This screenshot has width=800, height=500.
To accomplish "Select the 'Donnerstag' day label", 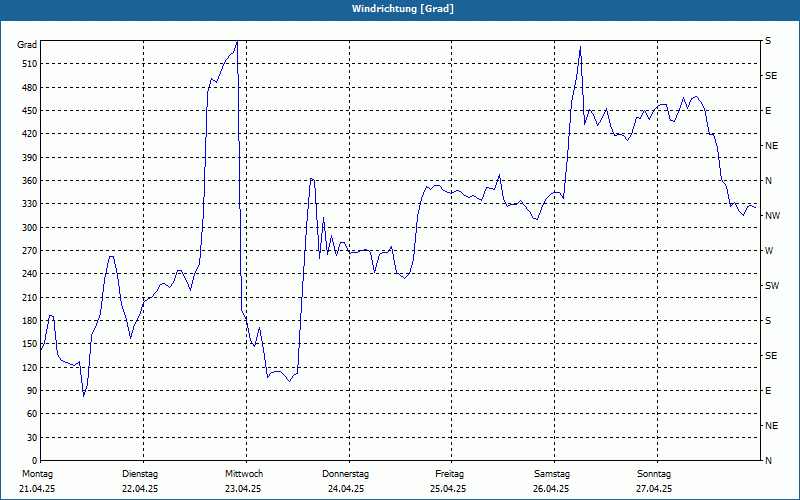I will [x=345, y=474].
